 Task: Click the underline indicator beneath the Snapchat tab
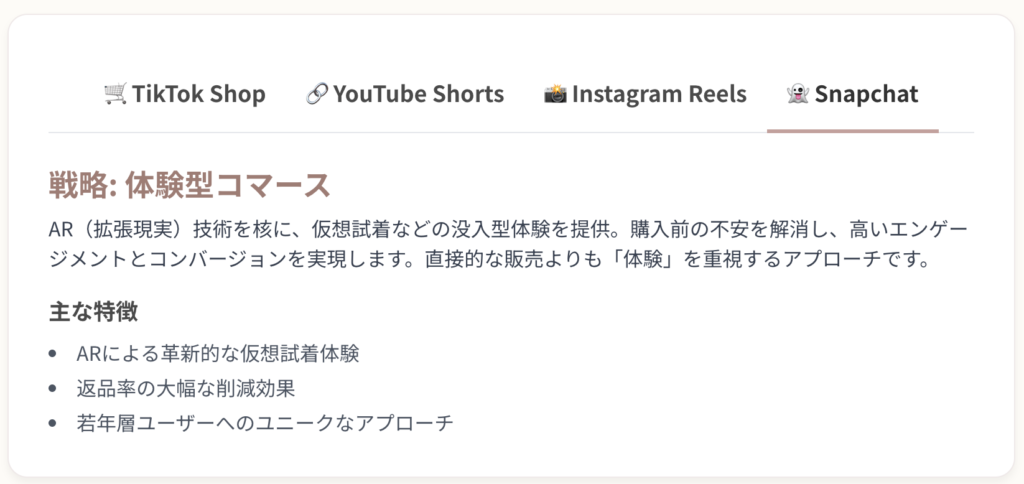click(853, 131)
